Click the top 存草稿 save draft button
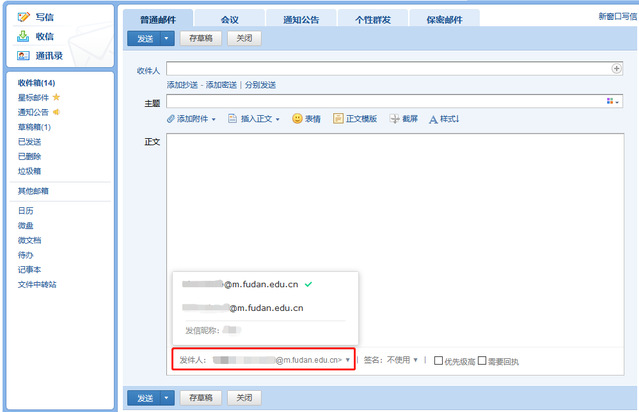Image resolution: width=639 pixels, height=412 pixels. [x=201, y=38]
